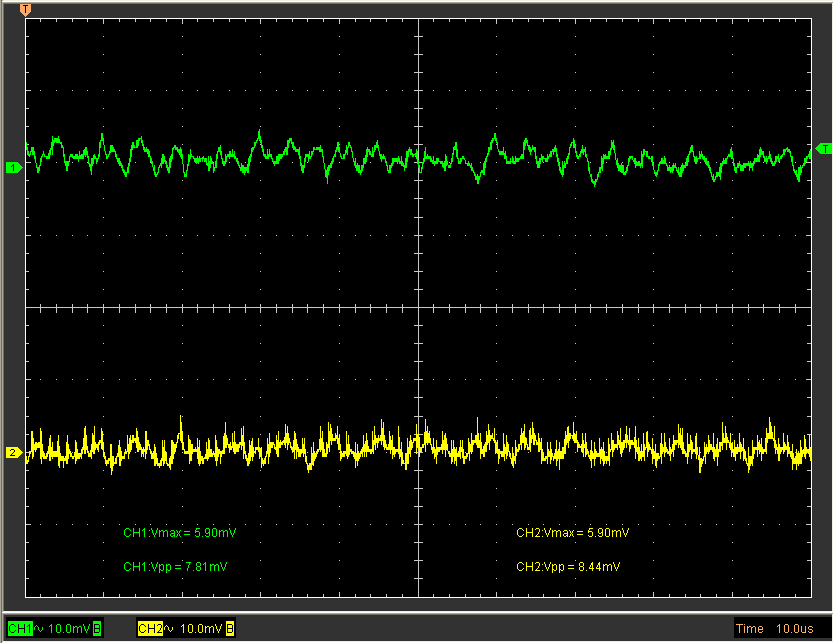Screen dimensions: 834x643
Task: Click the orange trigger position marker at top
Action: pos(25,10)
